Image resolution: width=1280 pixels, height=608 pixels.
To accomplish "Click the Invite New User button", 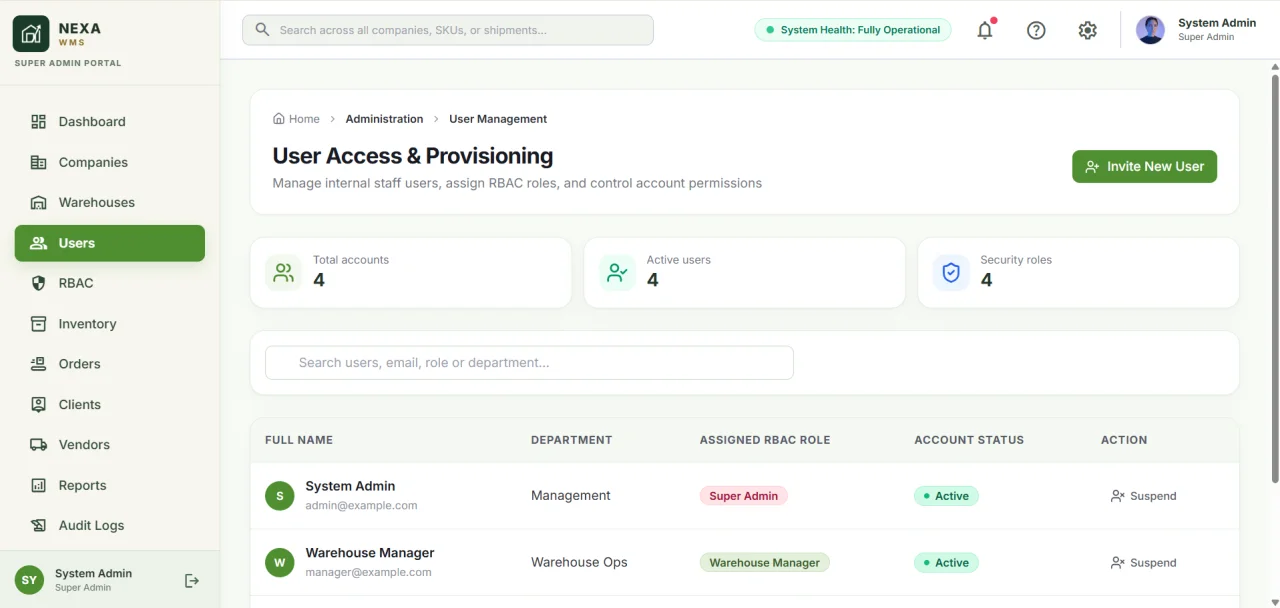I will pyautogui.click(x=1144, y=167).
